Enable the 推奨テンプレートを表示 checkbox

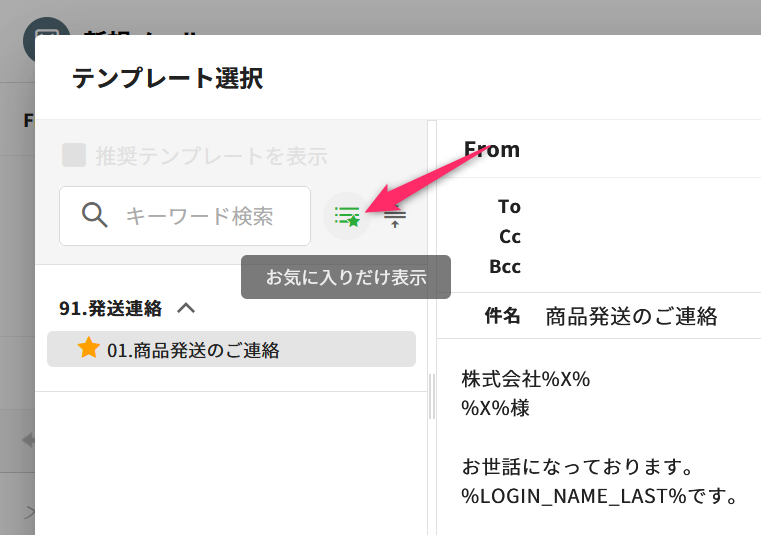click(x=74, y=155)
